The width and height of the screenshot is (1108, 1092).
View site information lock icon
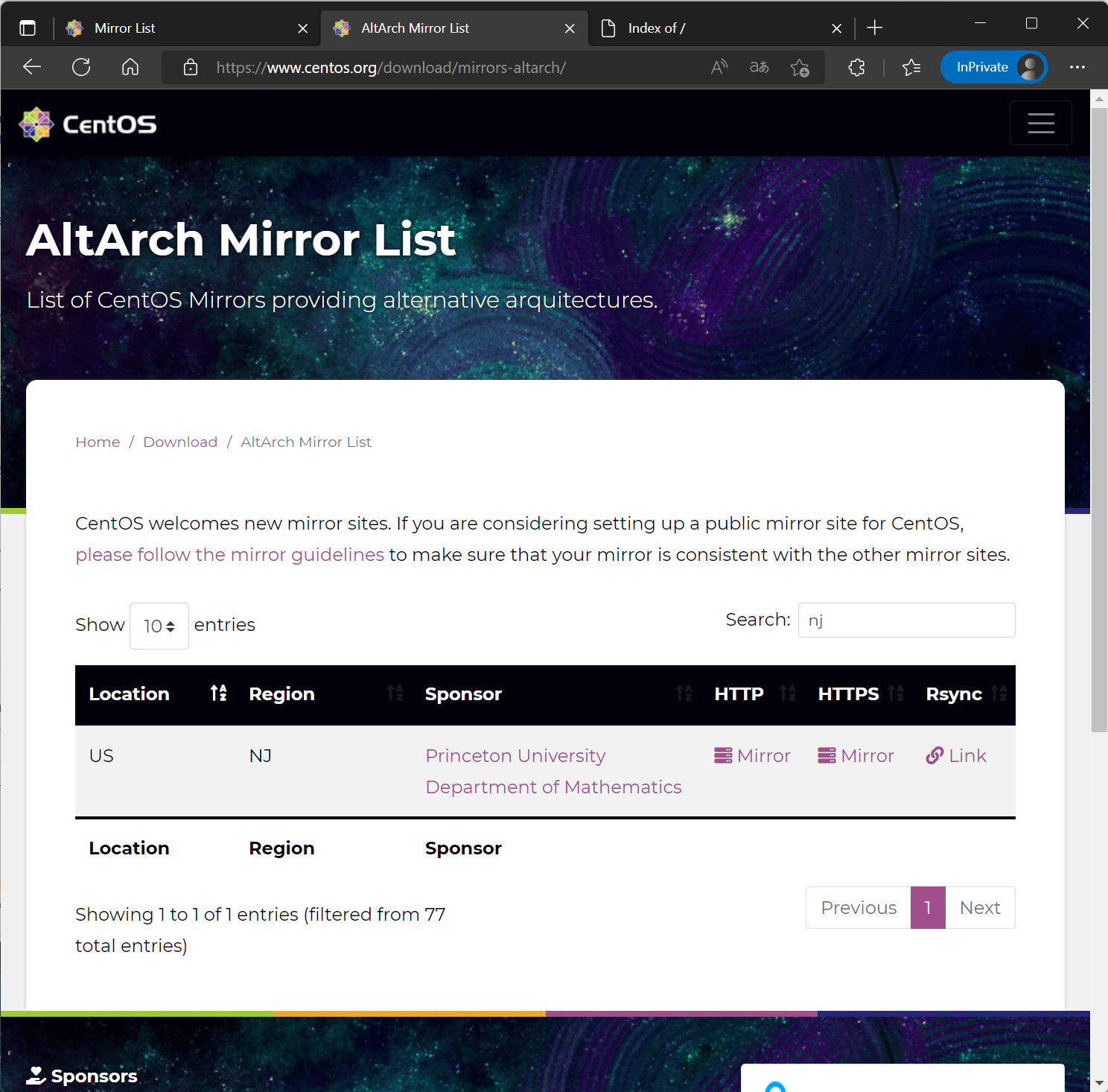[191, 67]
